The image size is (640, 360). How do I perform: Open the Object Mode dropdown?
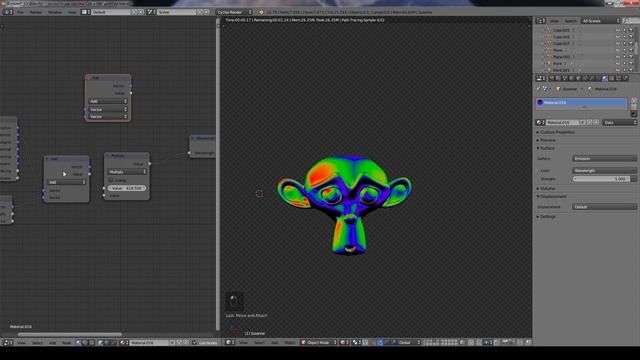click(320, 342)
